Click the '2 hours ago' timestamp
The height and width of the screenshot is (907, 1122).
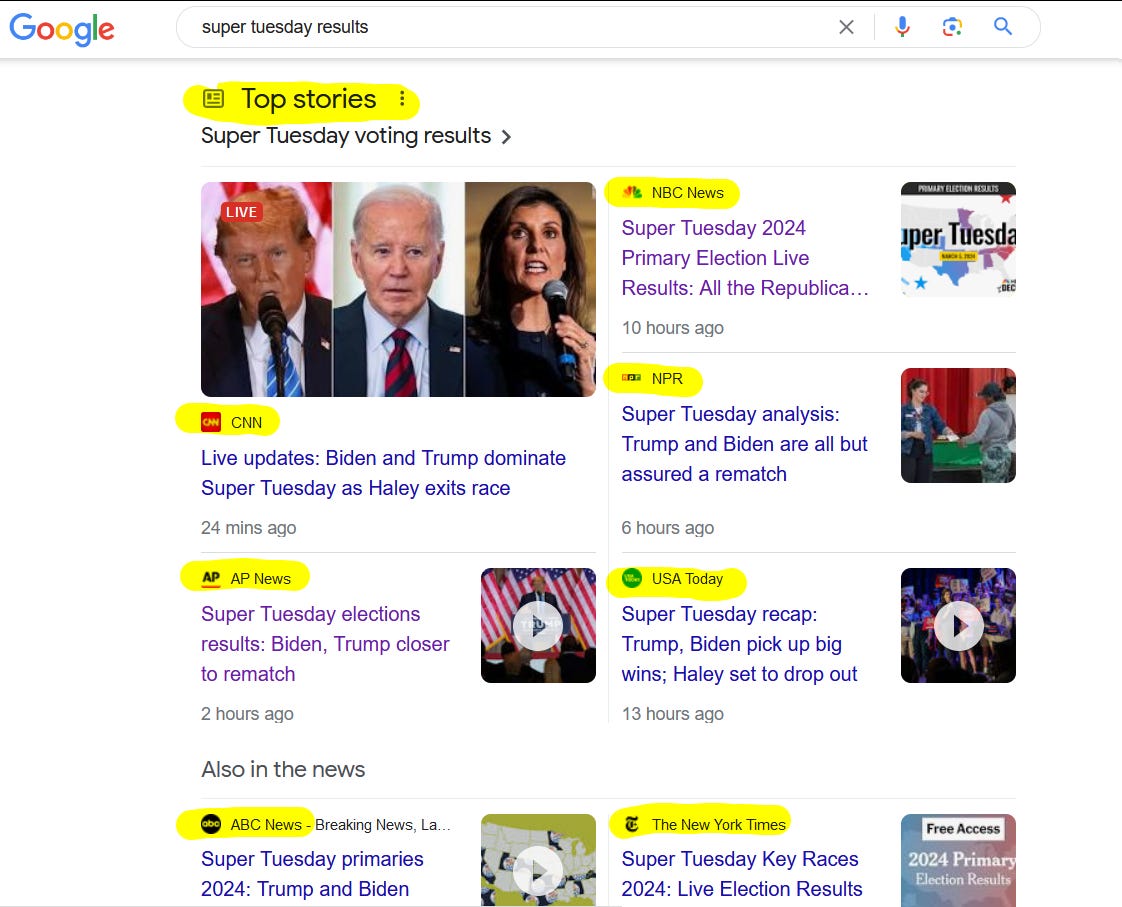(247, 714)
